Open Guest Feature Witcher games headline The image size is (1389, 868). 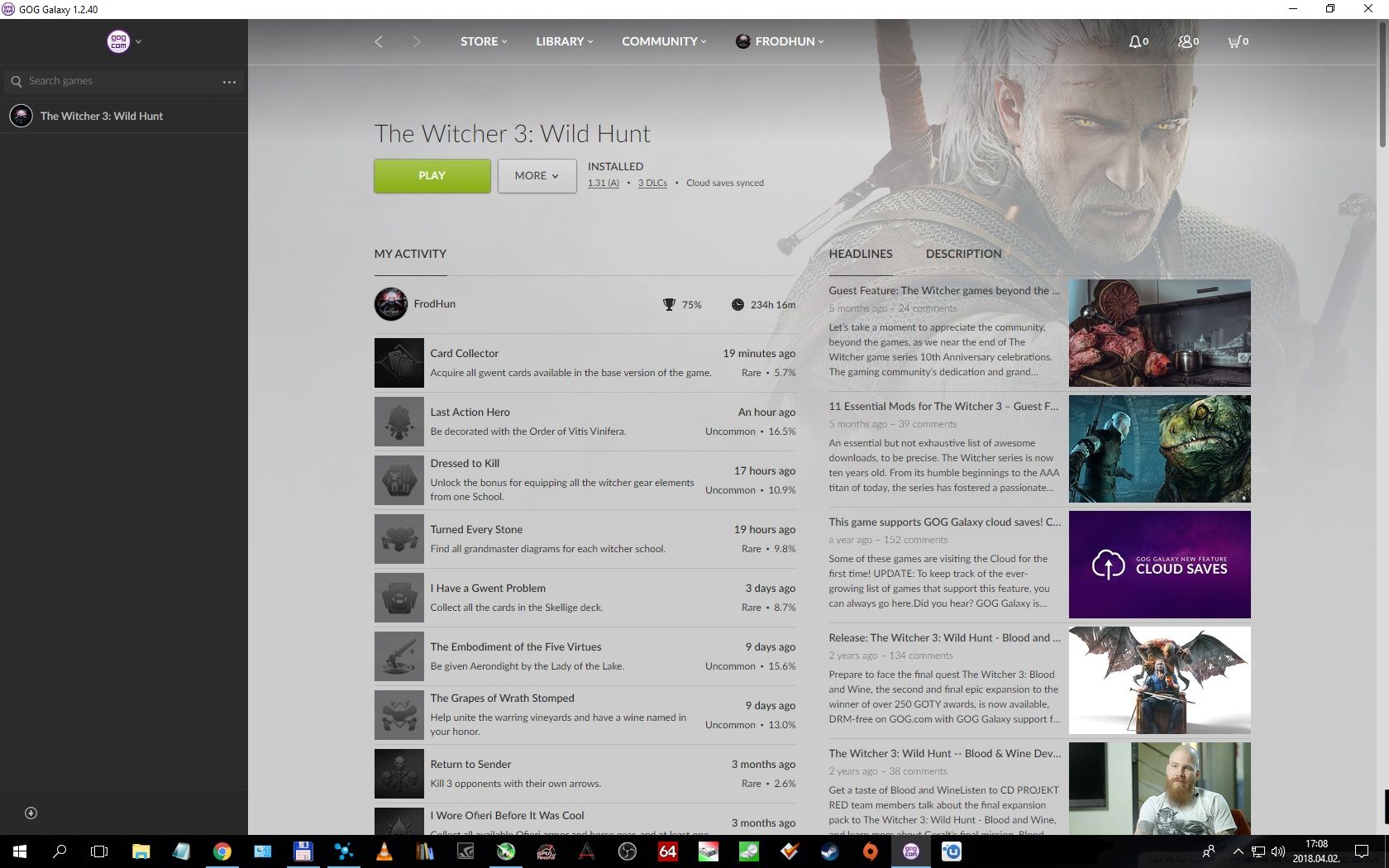[943, 291]
